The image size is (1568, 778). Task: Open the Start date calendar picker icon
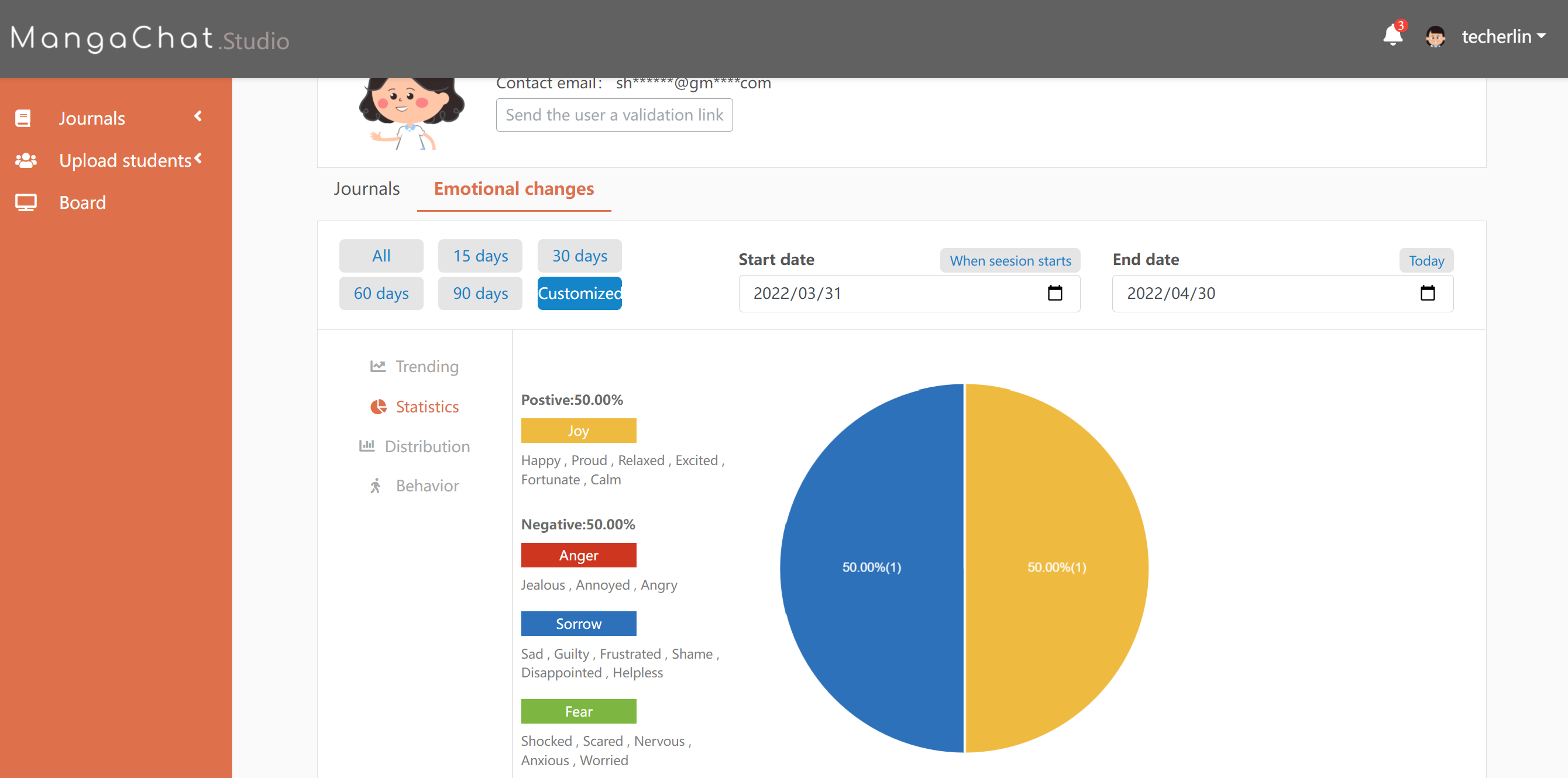(x=1055, y=293)
